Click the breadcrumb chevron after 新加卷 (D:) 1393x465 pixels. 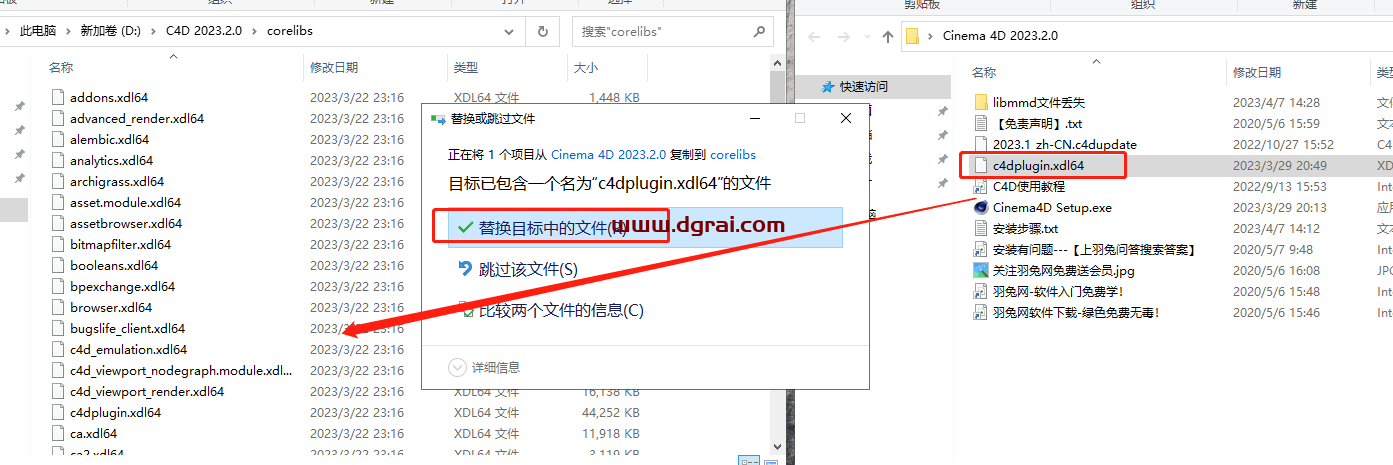[x=155, y=31]
